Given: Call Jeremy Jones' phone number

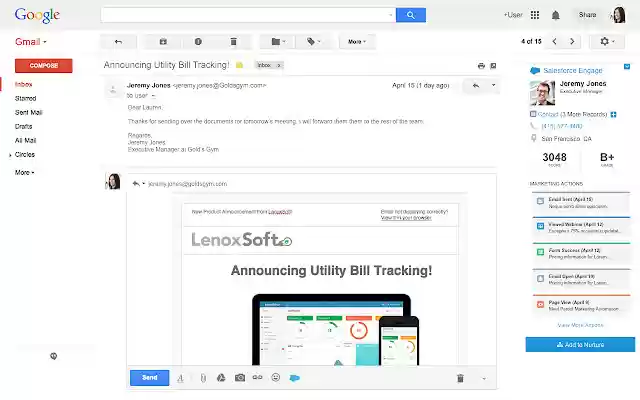Looking at the screenshot, I should point(562,127).
